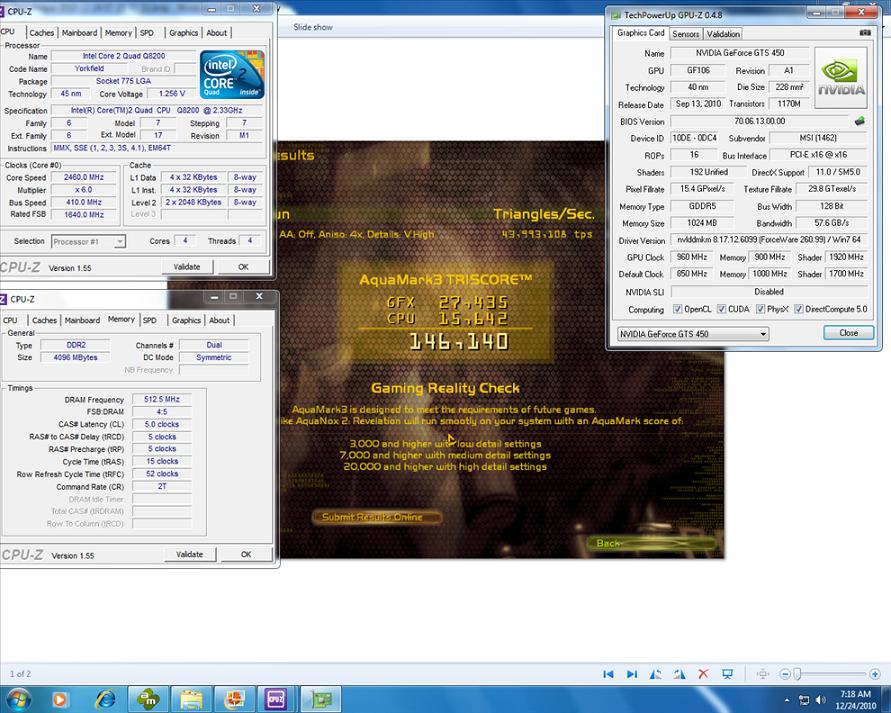
Task: Open the network tray icon
Action: [804, 700]
